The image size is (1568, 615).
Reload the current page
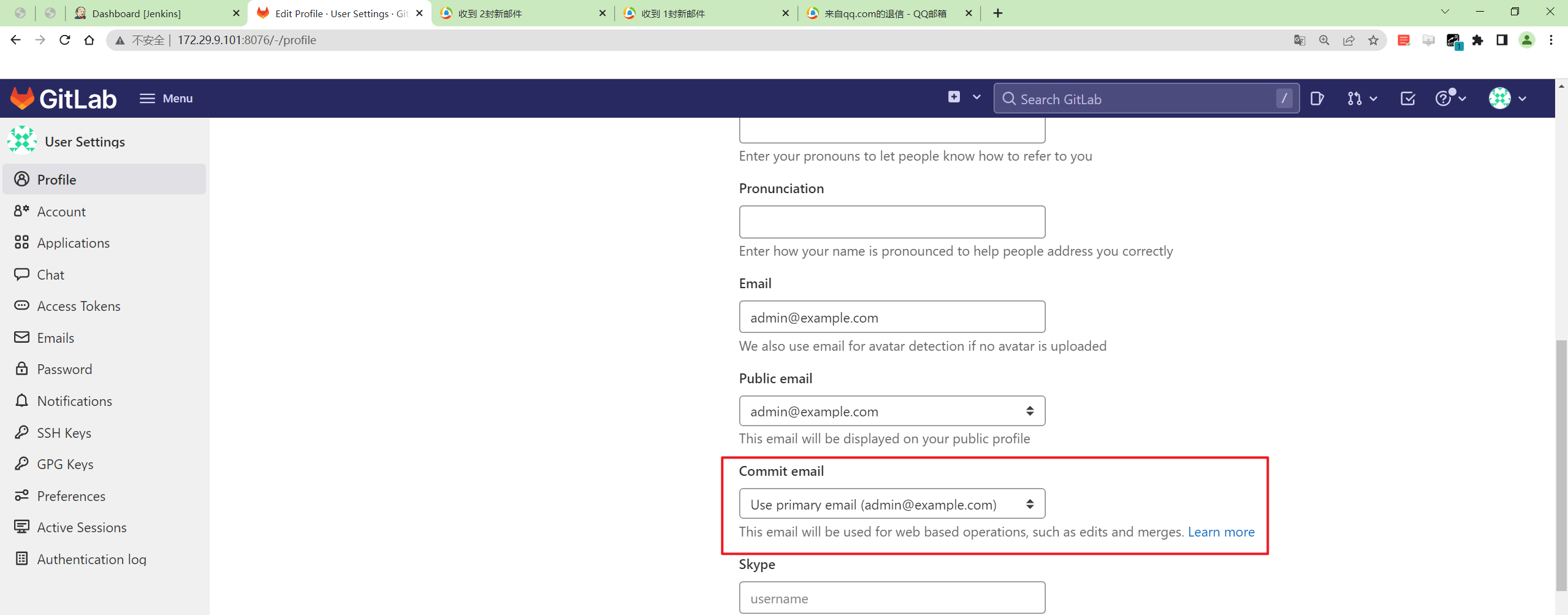(x=65, y=40)
